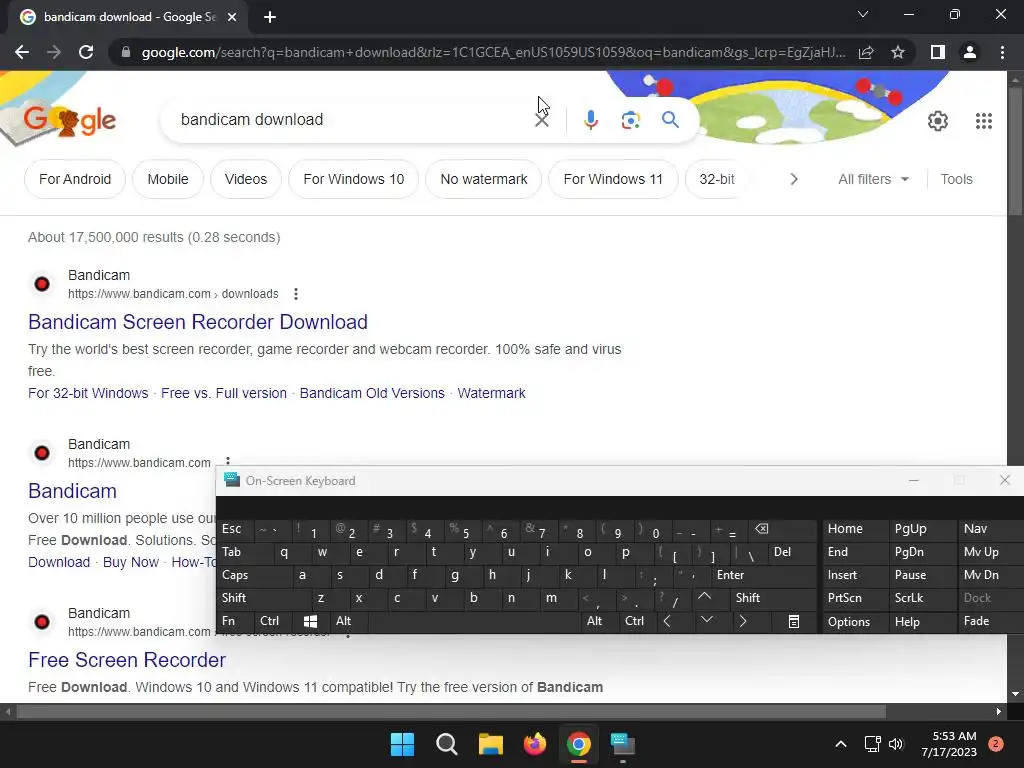
Task: Click into the bandicam download search field
Action: (353, 120)
